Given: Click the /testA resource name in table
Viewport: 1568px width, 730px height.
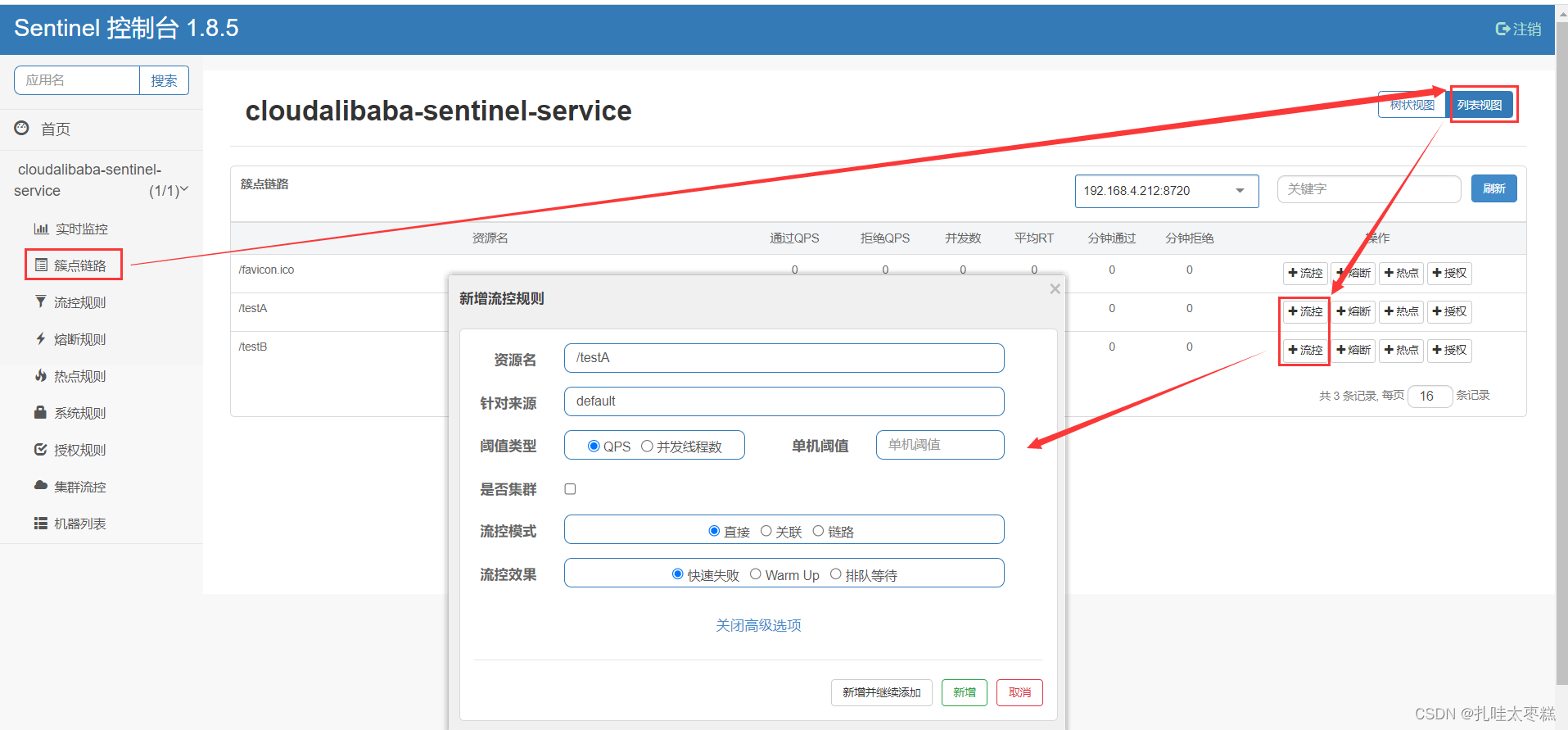Looking at the screenshot, I should pos(253,308).
